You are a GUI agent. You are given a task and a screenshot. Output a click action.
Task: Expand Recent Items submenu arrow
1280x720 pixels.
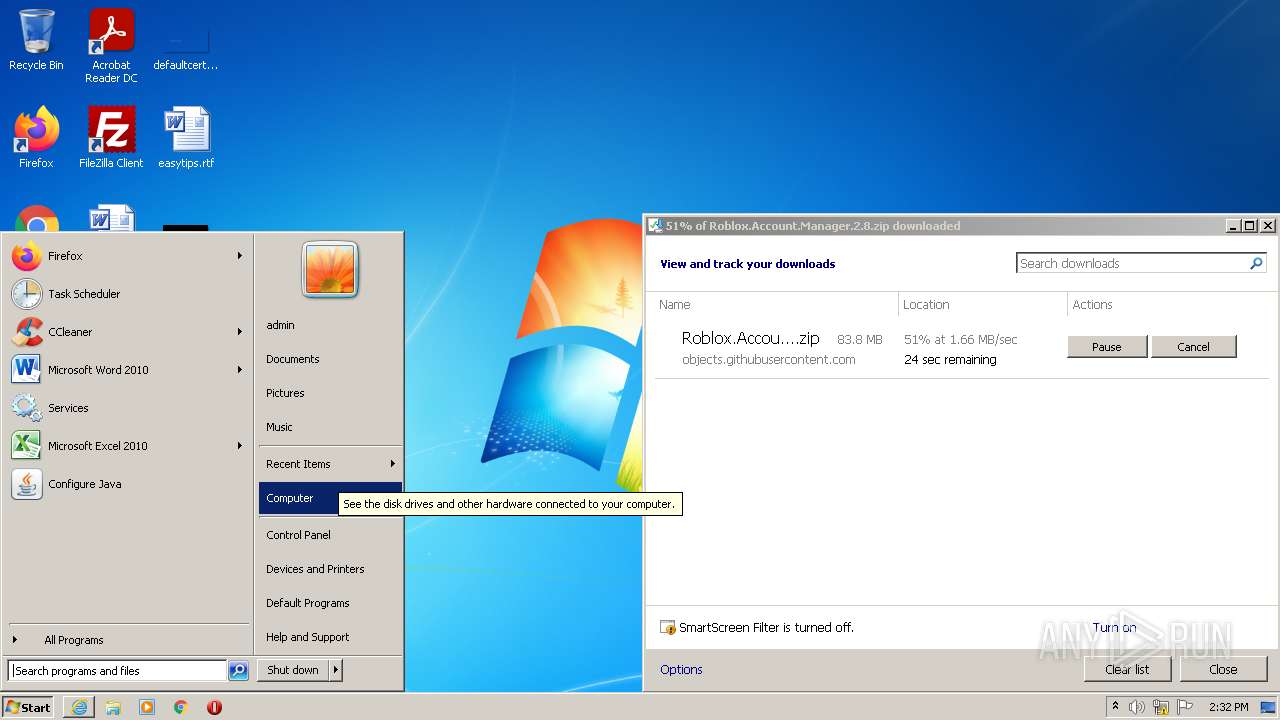coord(393,464)
